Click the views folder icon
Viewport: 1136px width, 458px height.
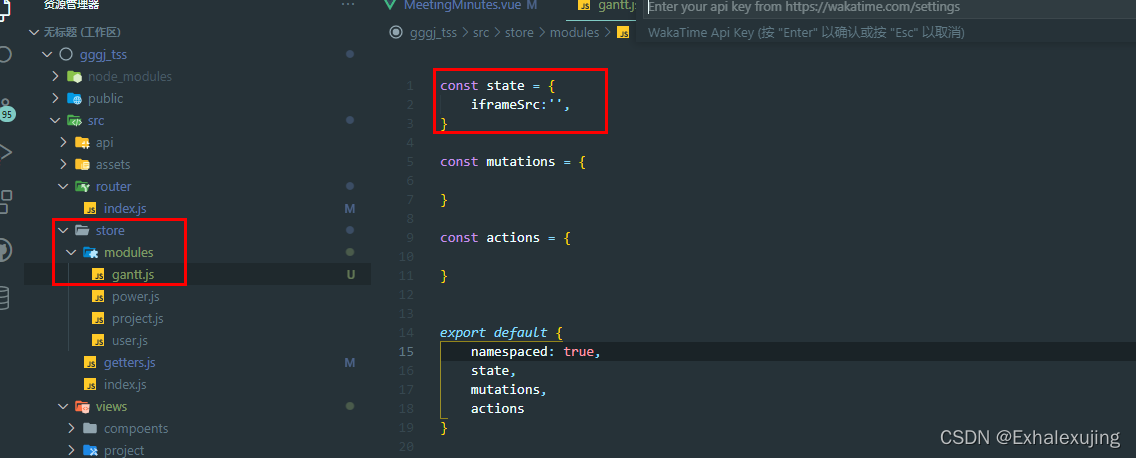click(x=82, y=407)
